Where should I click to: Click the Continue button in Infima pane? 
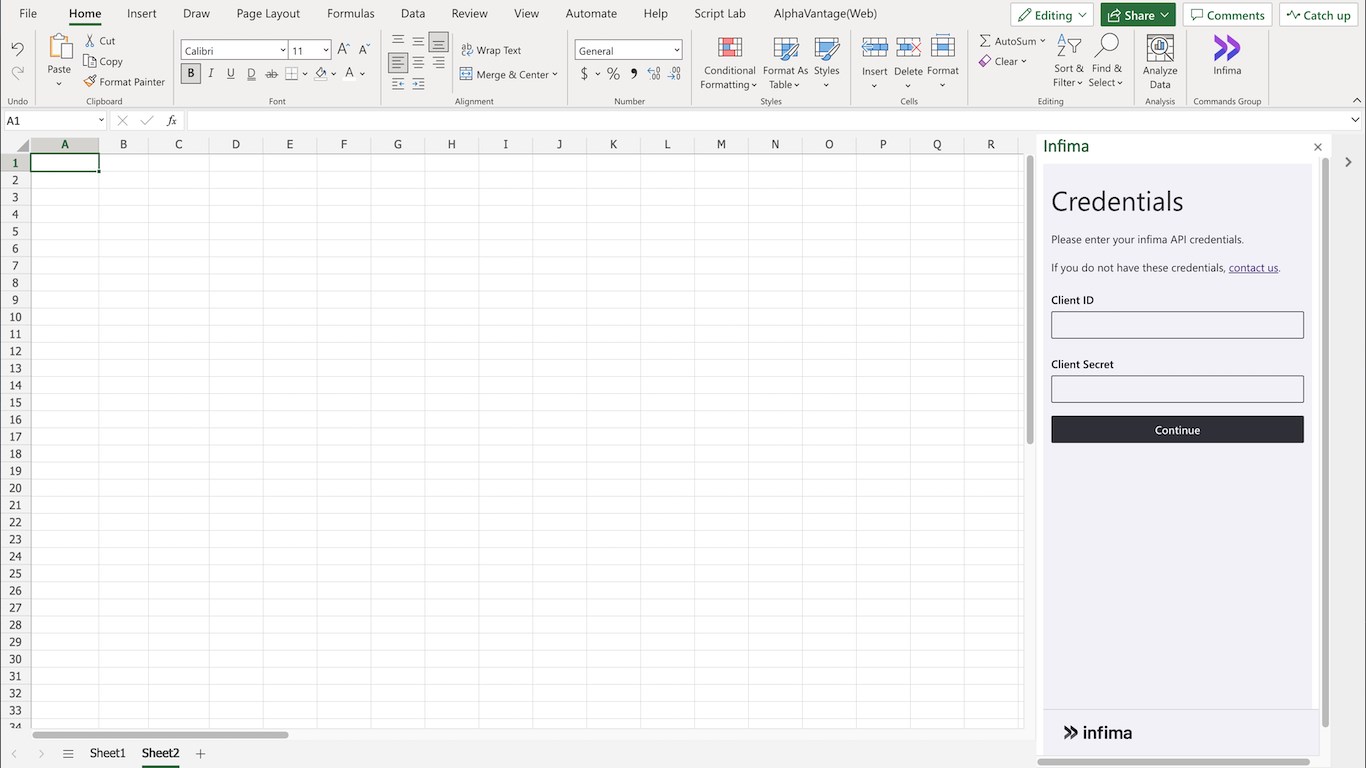1177,430
